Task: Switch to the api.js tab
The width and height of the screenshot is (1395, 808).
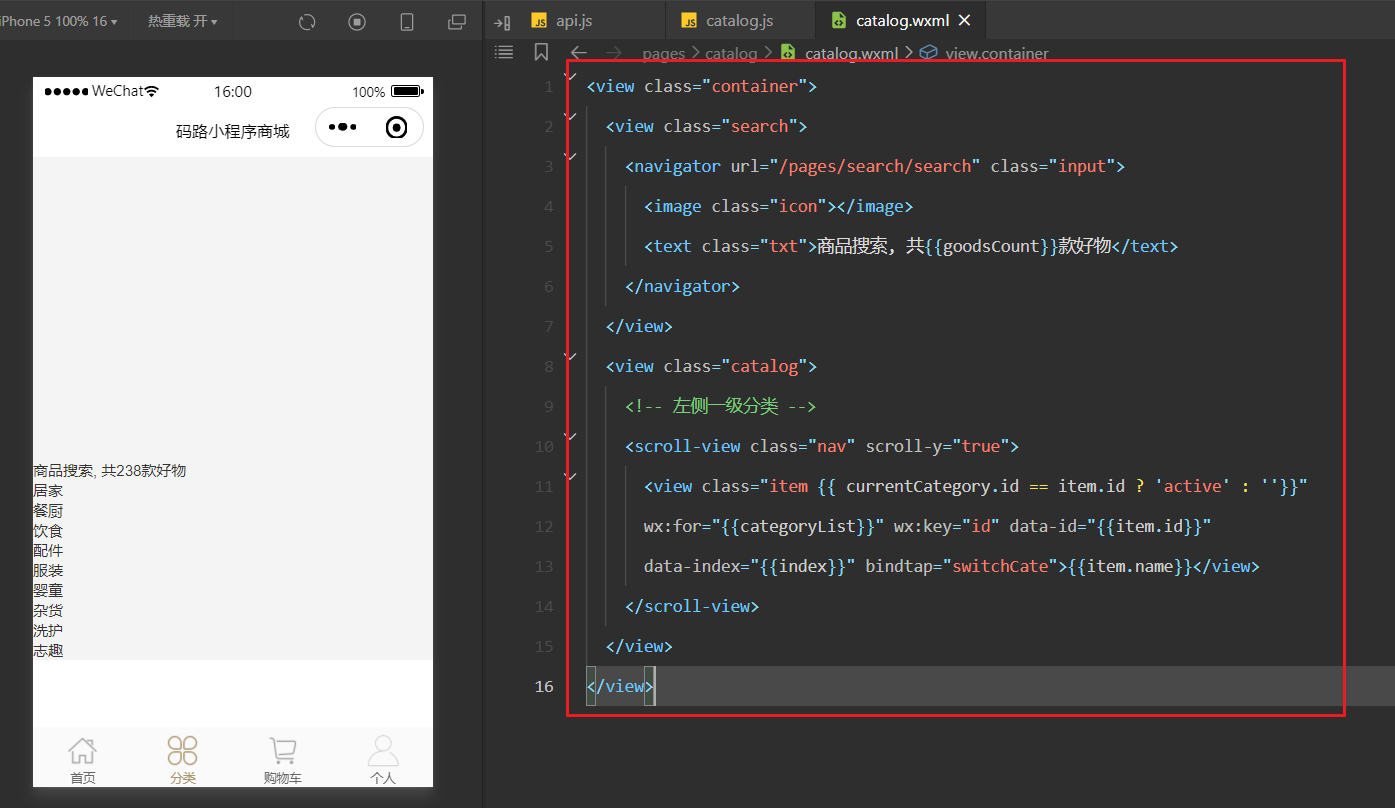Action: (573, 21)
